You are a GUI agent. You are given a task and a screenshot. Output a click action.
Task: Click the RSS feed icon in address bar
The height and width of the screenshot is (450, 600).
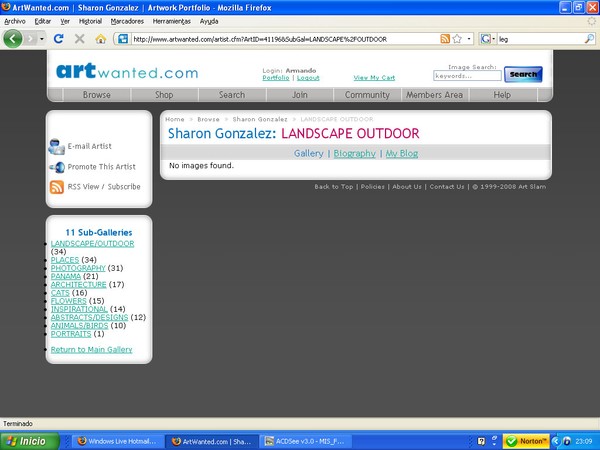[x=445, y=39]
